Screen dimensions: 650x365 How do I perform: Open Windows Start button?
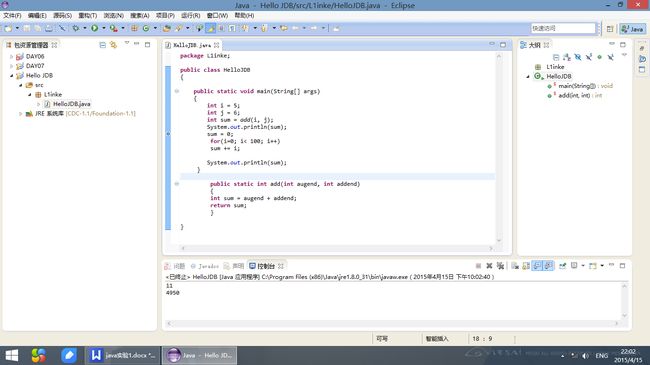pos(12,355)
